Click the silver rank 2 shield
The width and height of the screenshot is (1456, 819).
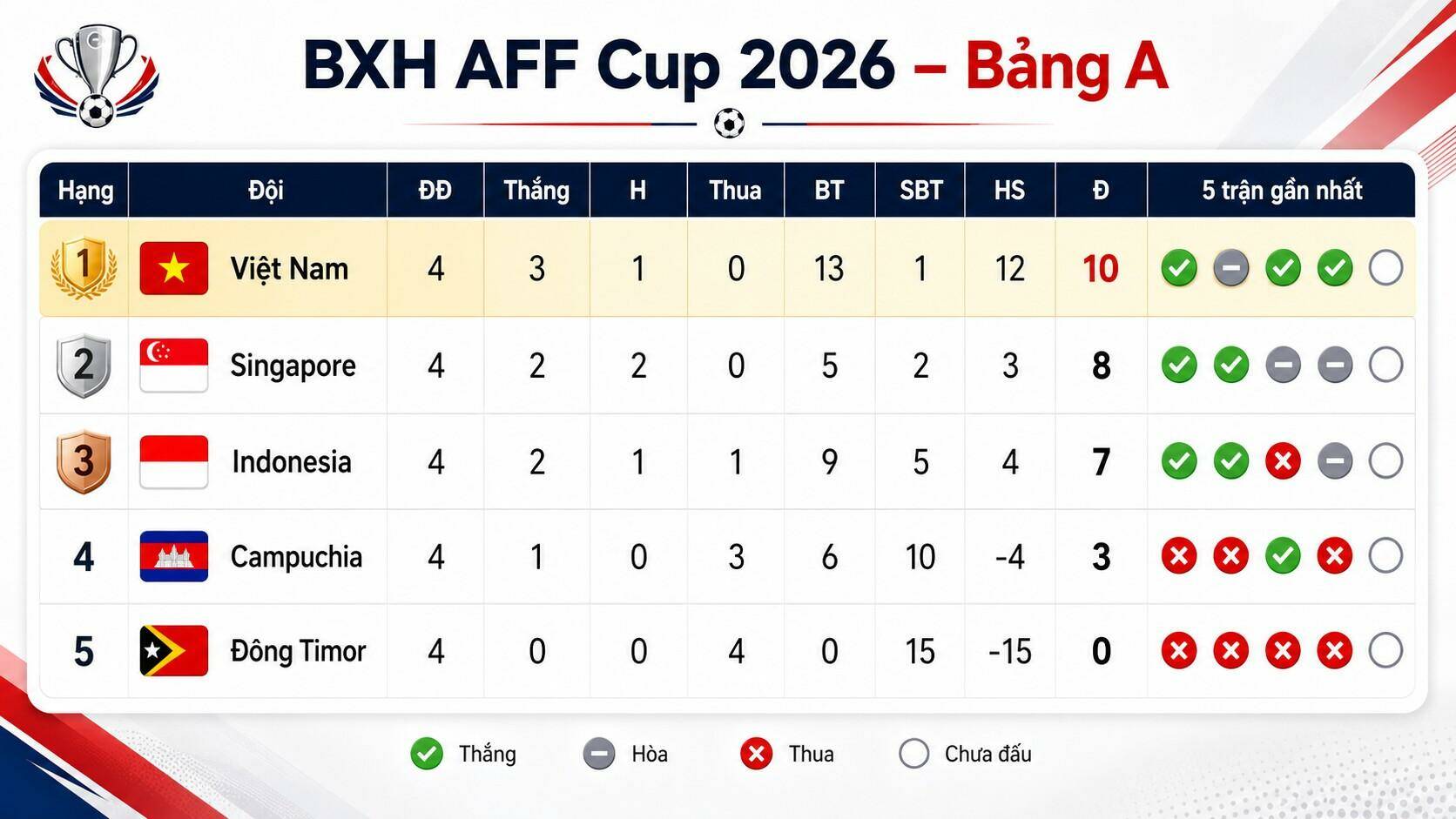tap(84, 366)
